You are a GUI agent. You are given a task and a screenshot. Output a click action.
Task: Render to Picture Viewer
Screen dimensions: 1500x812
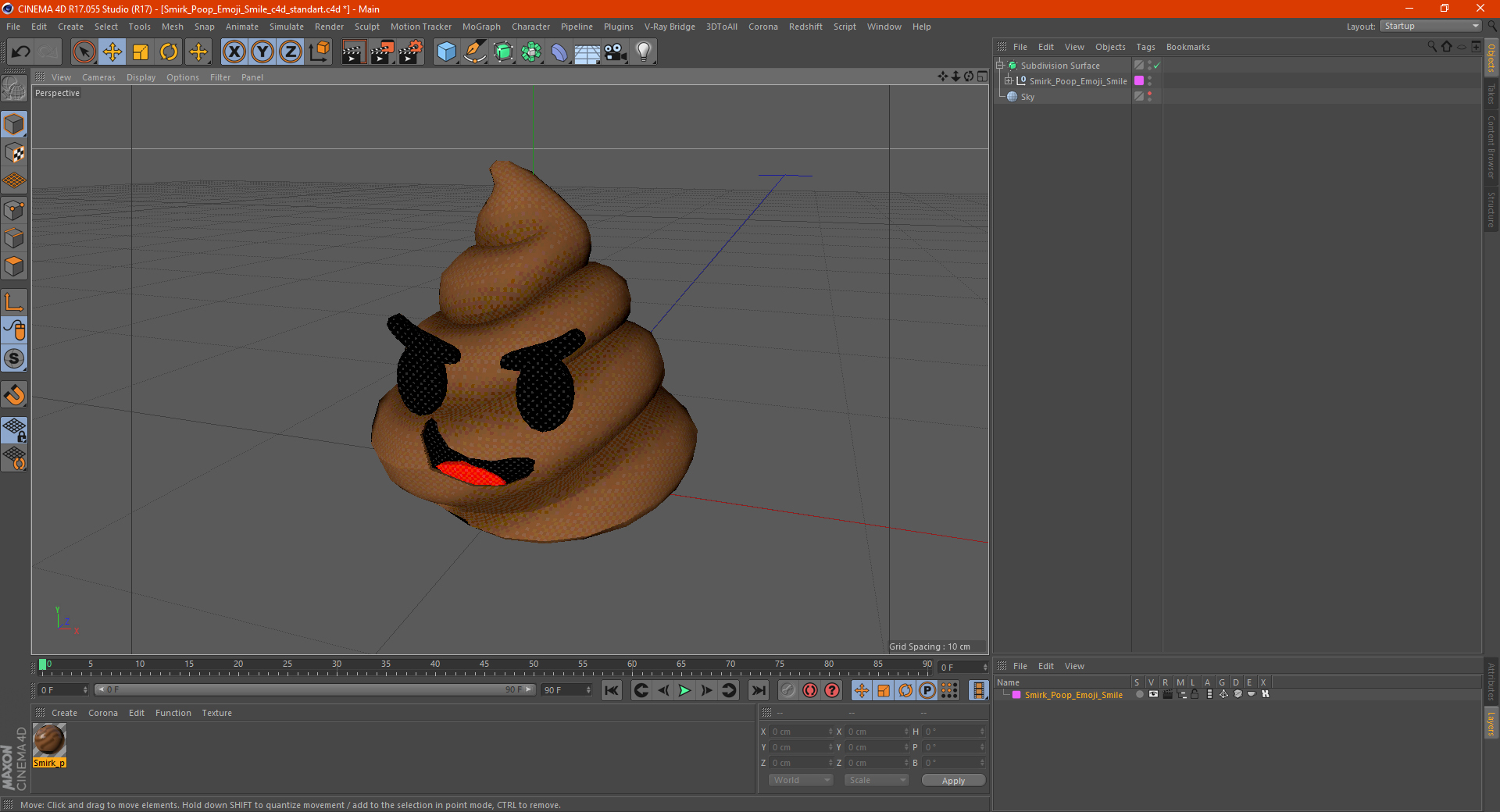pos(382,52)
